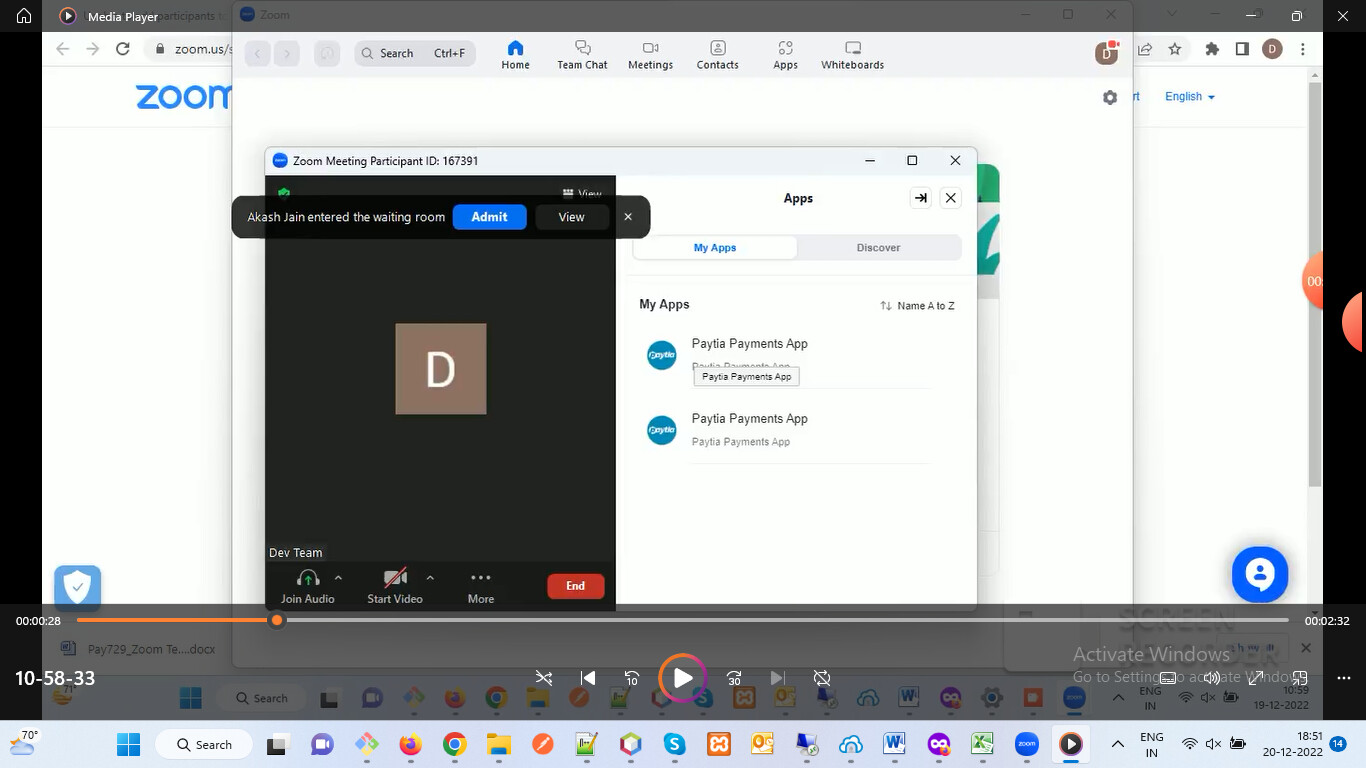1366x768 pixels.
Task: Play the video in Media Player
Action: 682,678
